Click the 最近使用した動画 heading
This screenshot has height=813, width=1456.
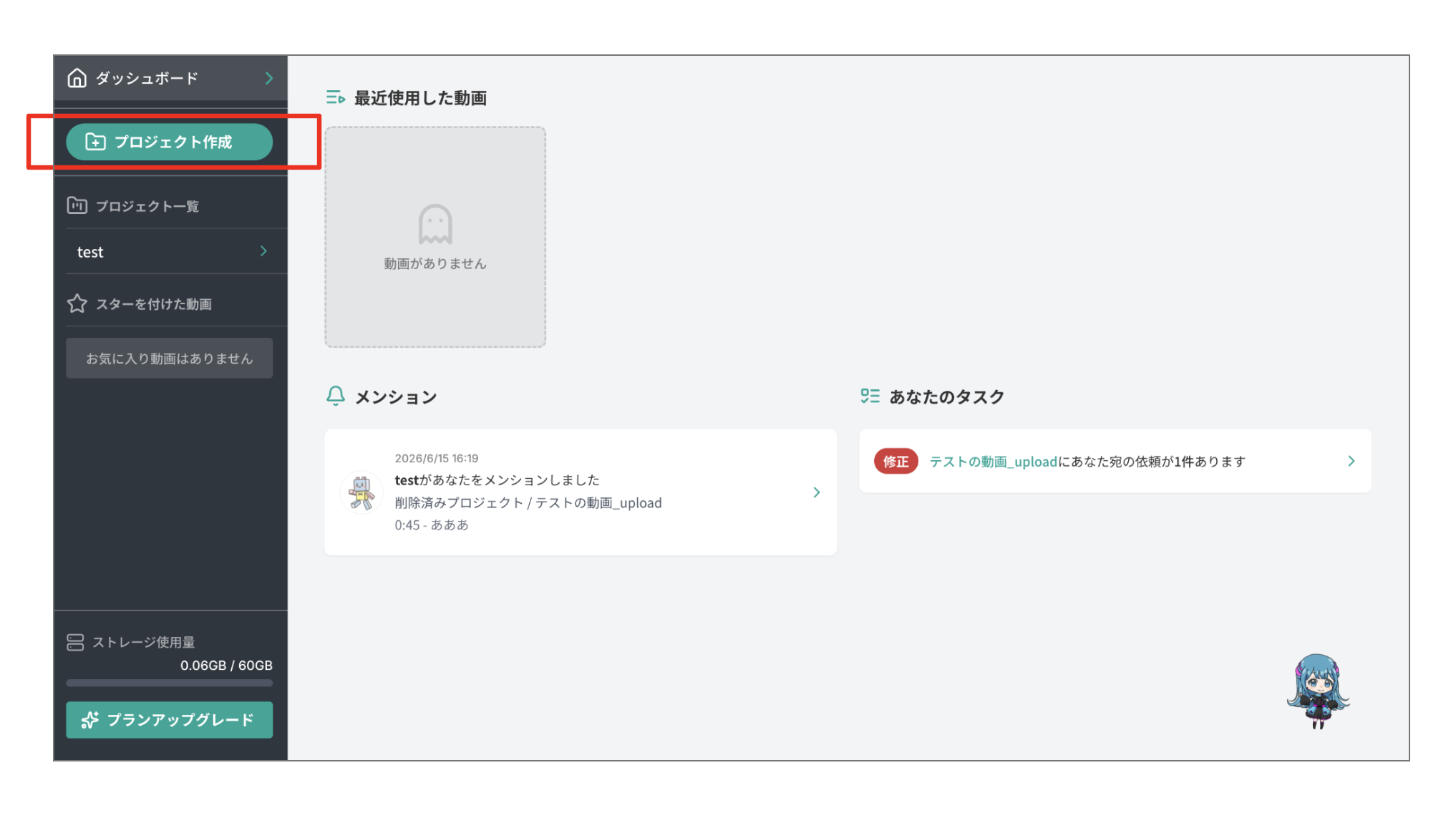click(420, 98)
